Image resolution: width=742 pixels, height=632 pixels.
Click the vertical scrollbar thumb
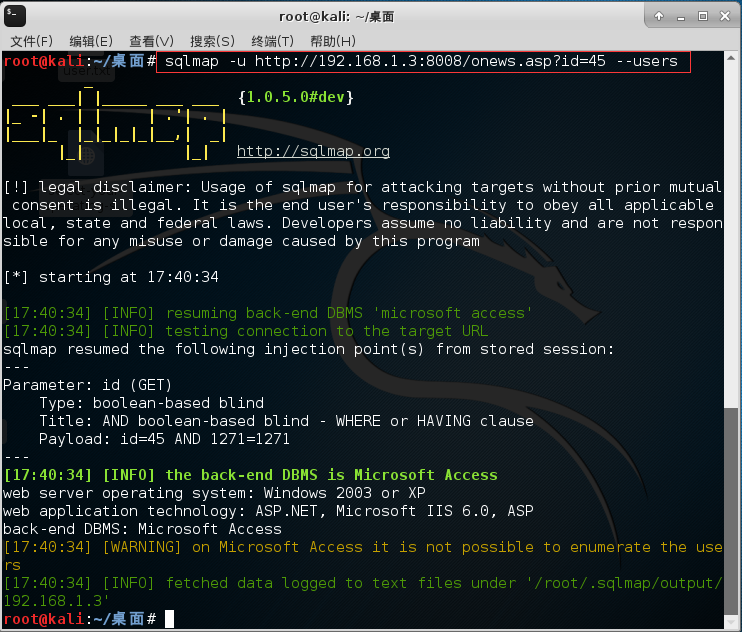point(731,510)
